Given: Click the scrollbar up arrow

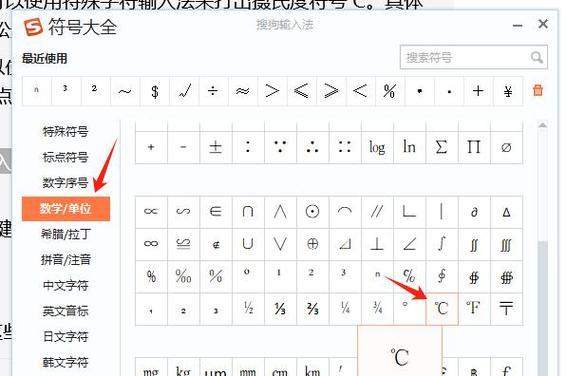Looking at the screenshot, I should [542, 125].
